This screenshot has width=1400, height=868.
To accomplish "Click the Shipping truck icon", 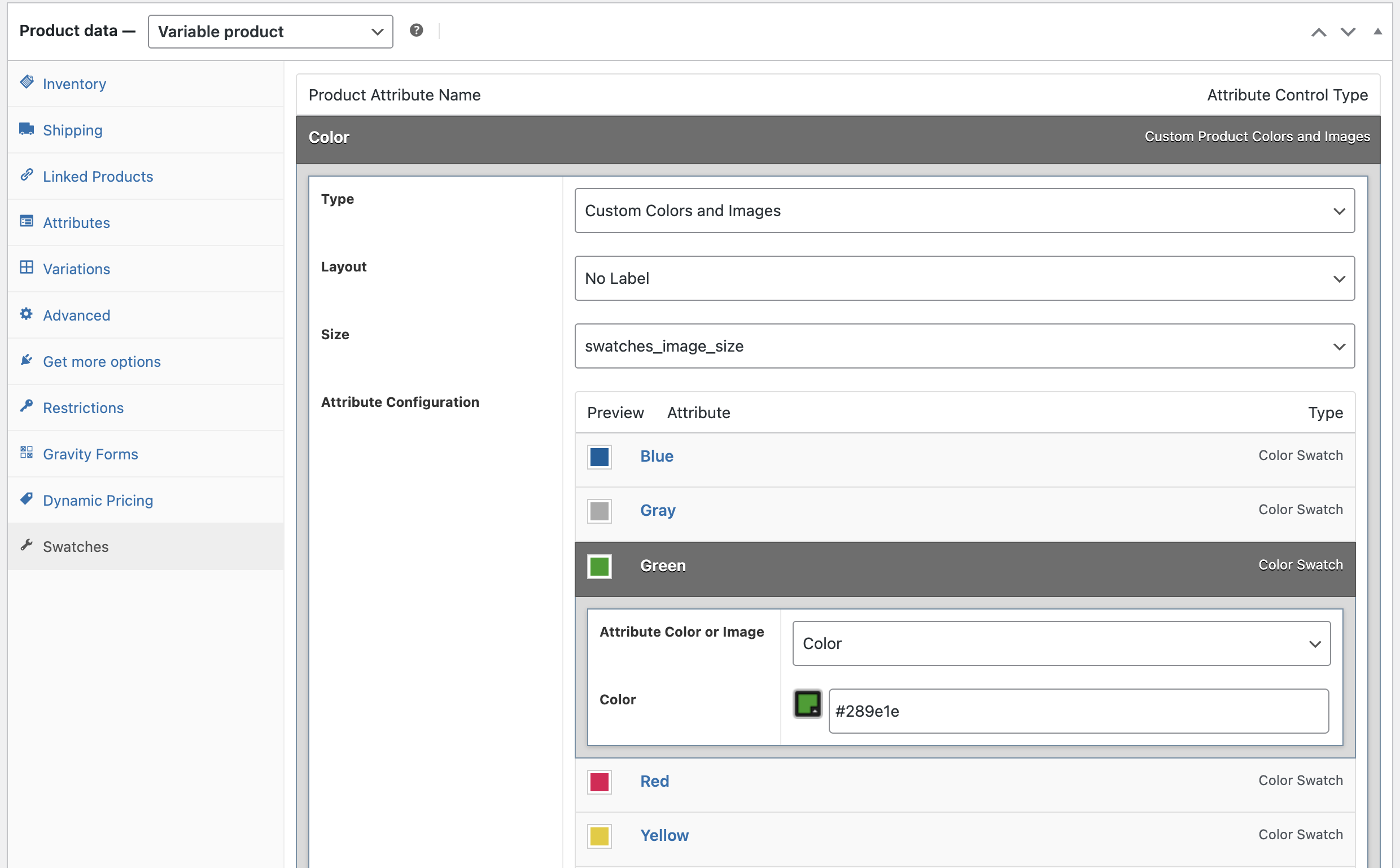I will coord(27,129).
